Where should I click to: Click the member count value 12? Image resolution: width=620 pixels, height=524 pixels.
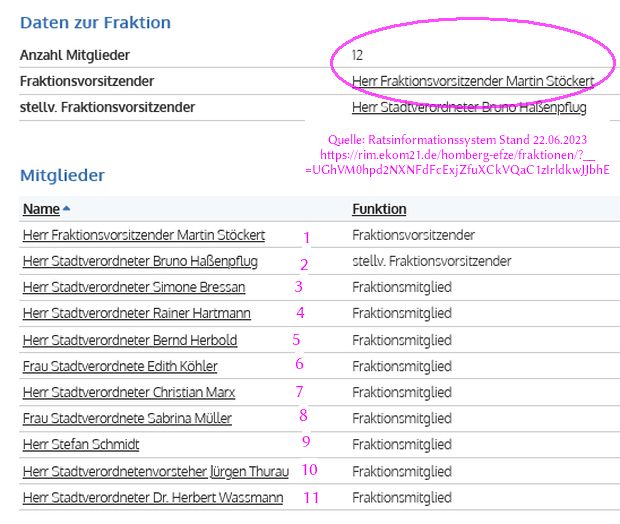coord(357,55)
